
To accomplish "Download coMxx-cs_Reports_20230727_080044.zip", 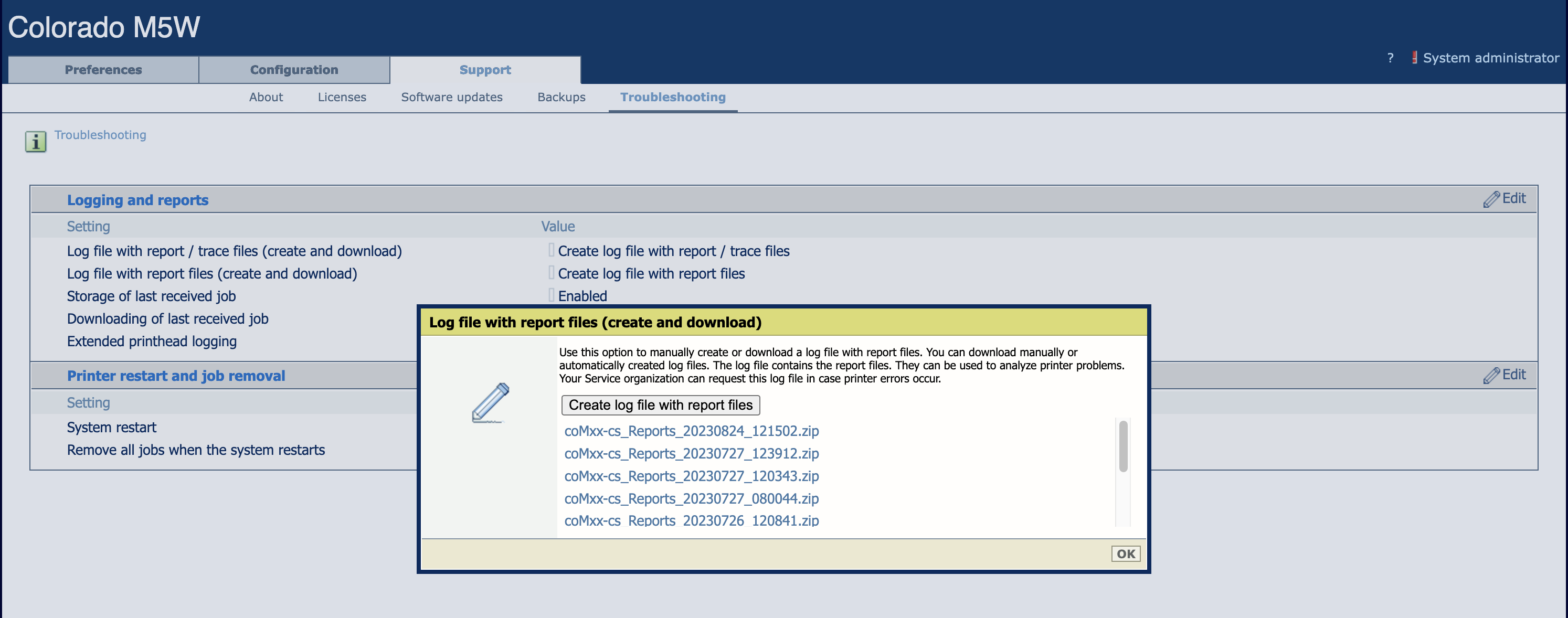I will [x=692, y=499].
